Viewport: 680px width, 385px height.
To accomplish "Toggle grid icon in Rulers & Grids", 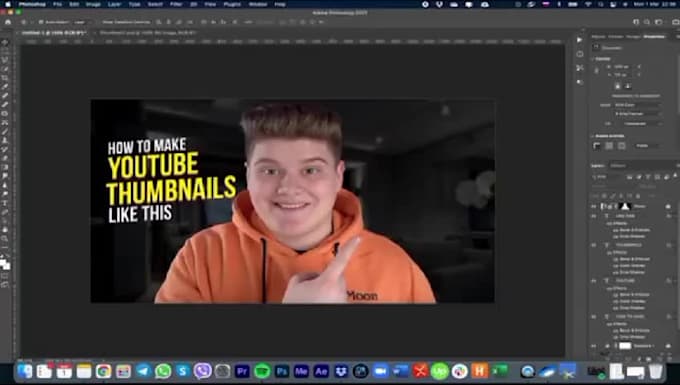I will pyautogui.click(x=609, y=146).
